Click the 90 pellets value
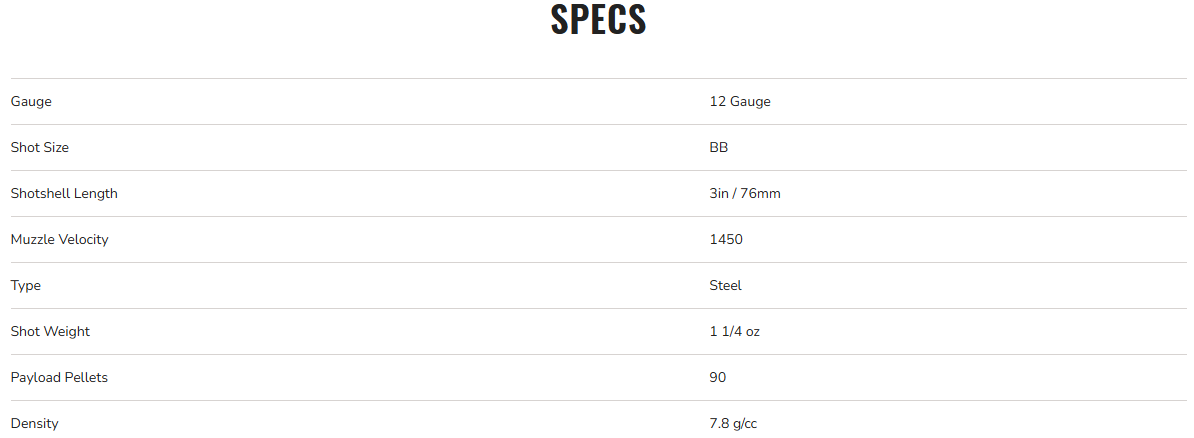Screen dimensions: 1194x438 718,377
